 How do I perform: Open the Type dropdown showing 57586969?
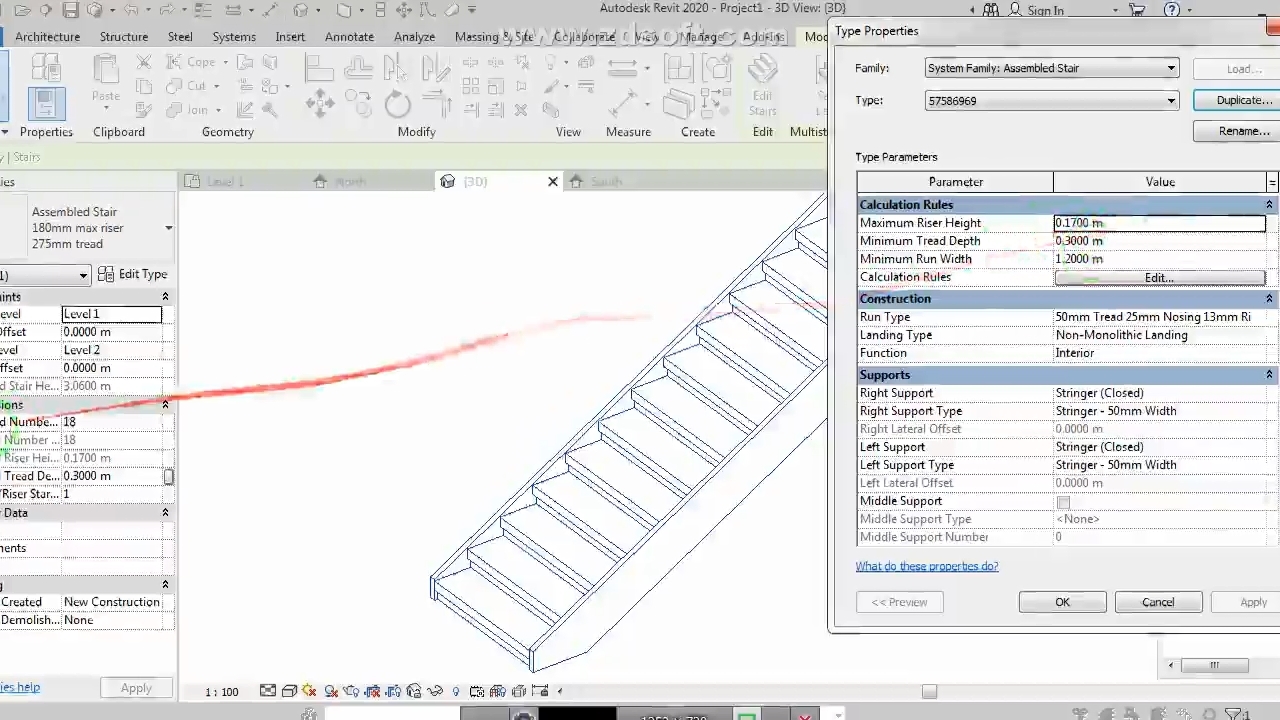pos(1052,101)
